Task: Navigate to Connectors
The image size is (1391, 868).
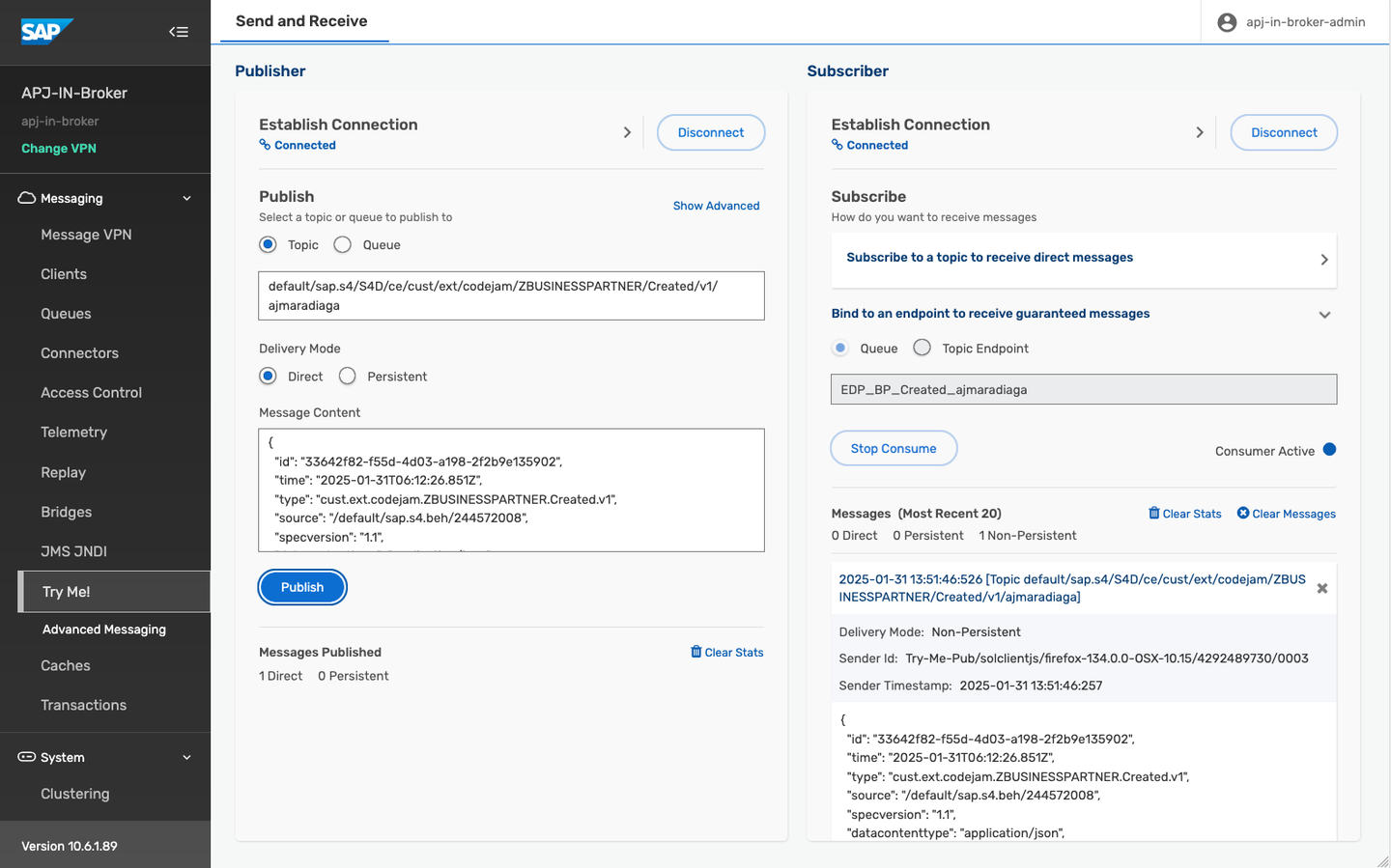Action: coord(80,353)
